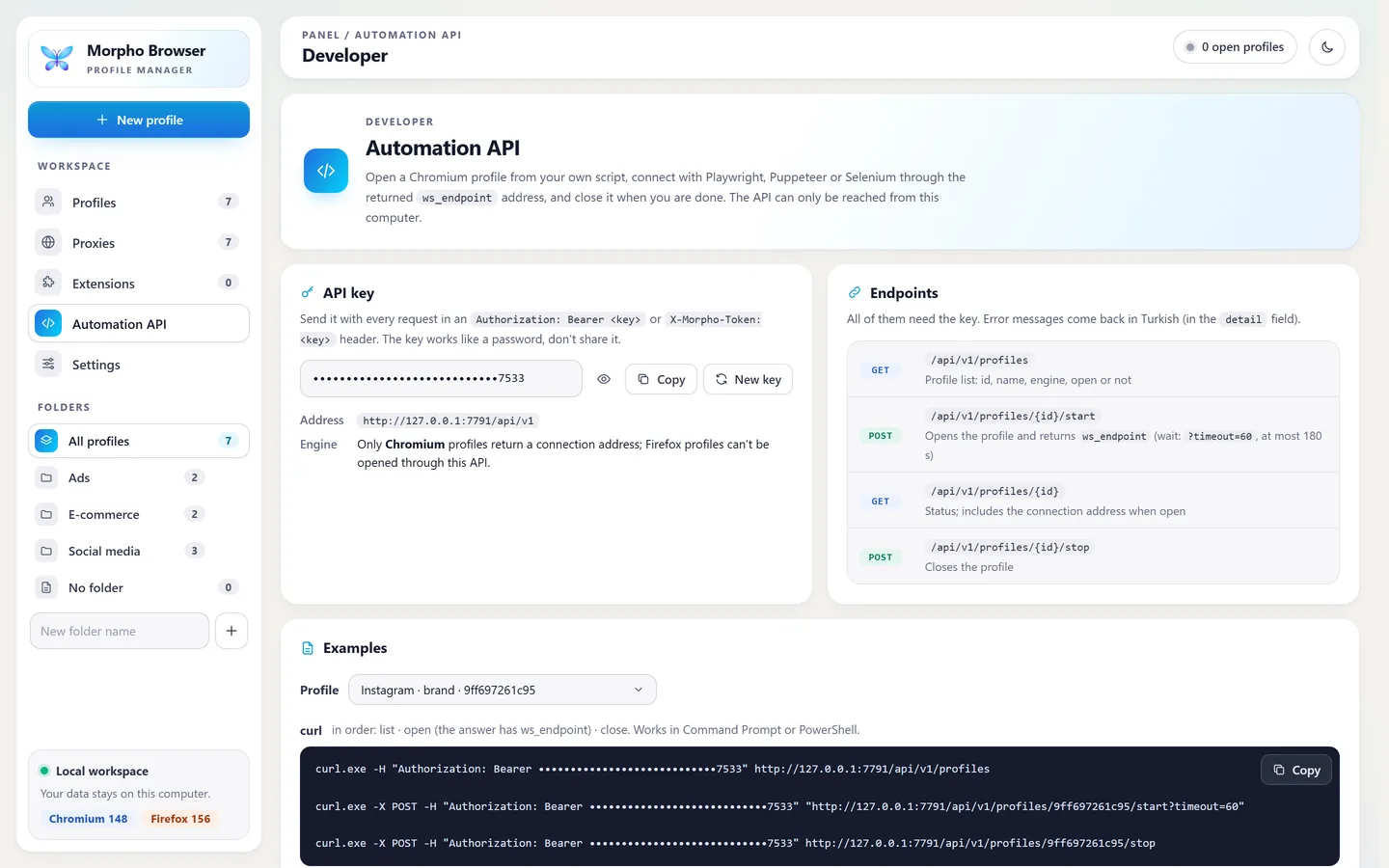Open the Profiles workspace section
Screen dimensions: 1389x868
[139, 202]
